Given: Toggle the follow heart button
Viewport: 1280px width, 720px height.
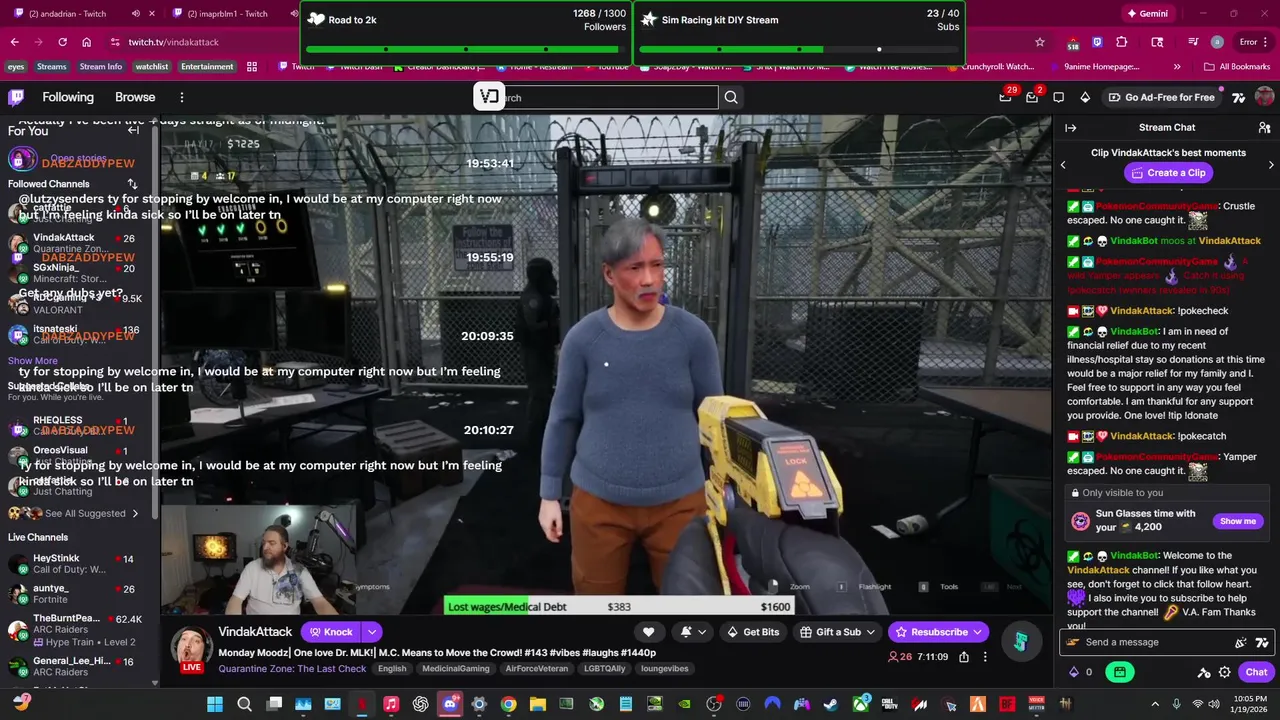Looking at the screenshot, I should 648,632.
